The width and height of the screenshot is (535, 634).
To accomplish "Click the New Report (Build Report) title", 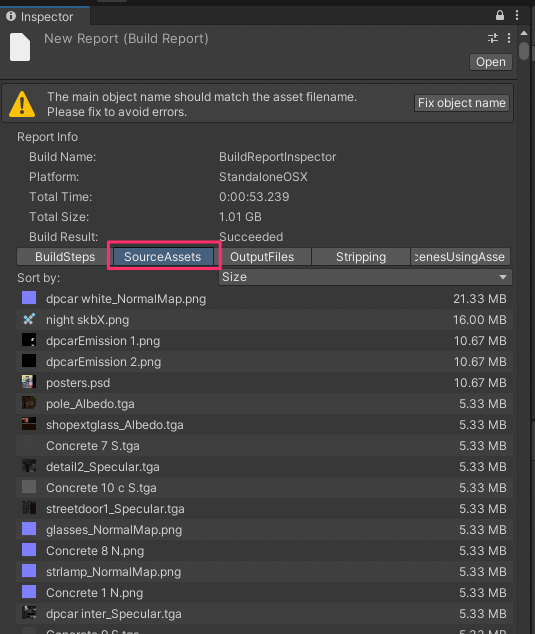I will pyautogui.click(x=126, y=39).
